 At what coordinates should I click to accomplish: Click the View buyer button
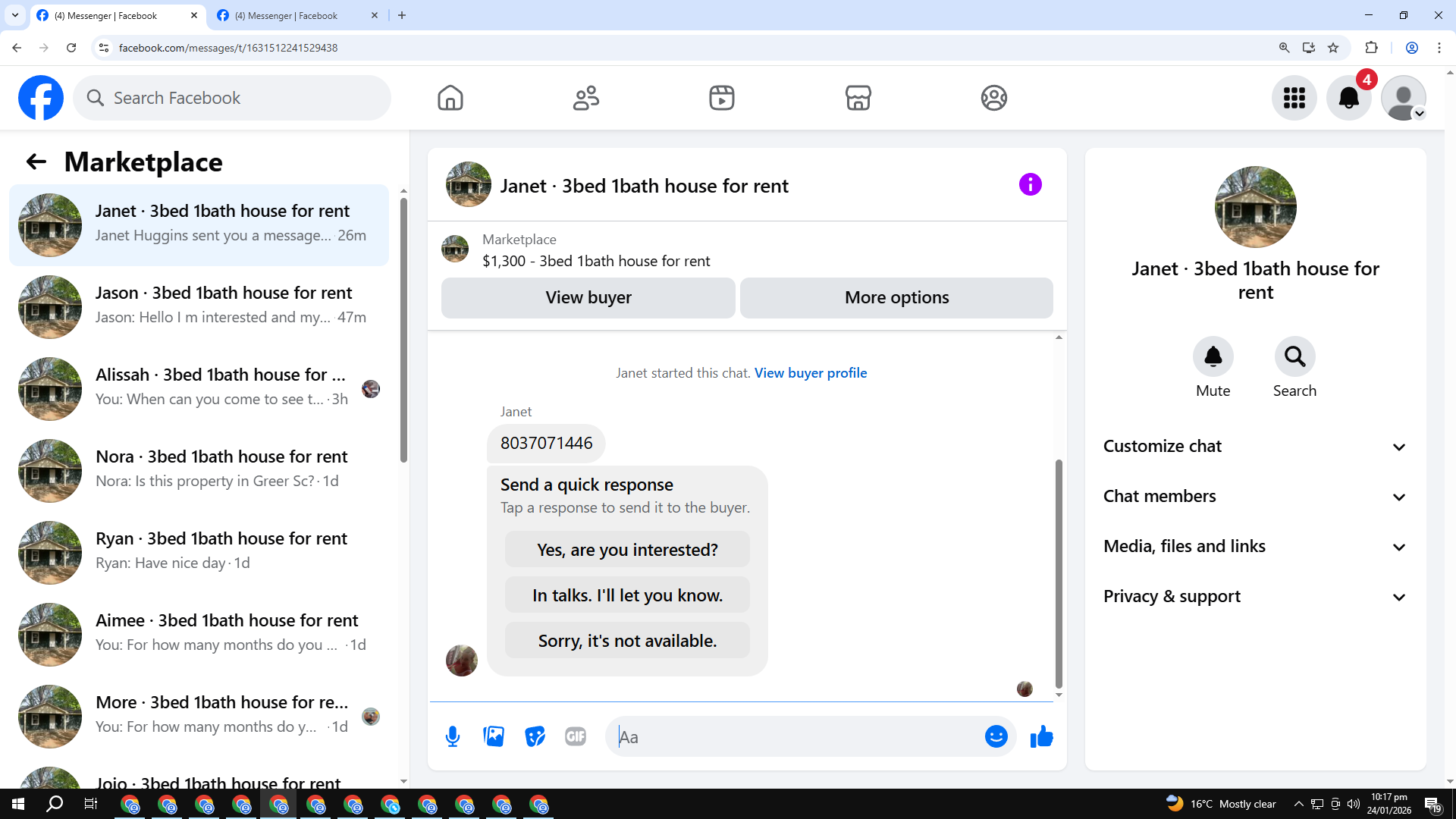tap(588, 298)
